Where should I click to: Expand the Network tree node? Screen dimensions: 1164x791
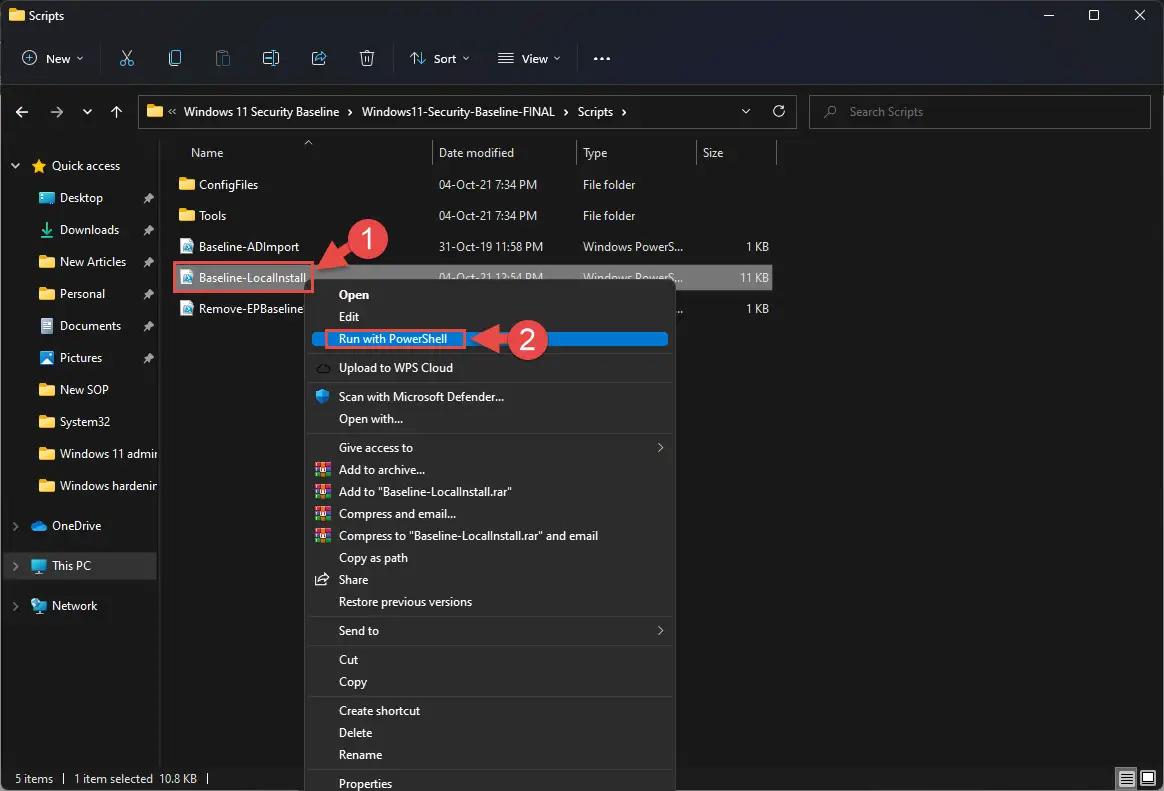(x=16, y=606)
